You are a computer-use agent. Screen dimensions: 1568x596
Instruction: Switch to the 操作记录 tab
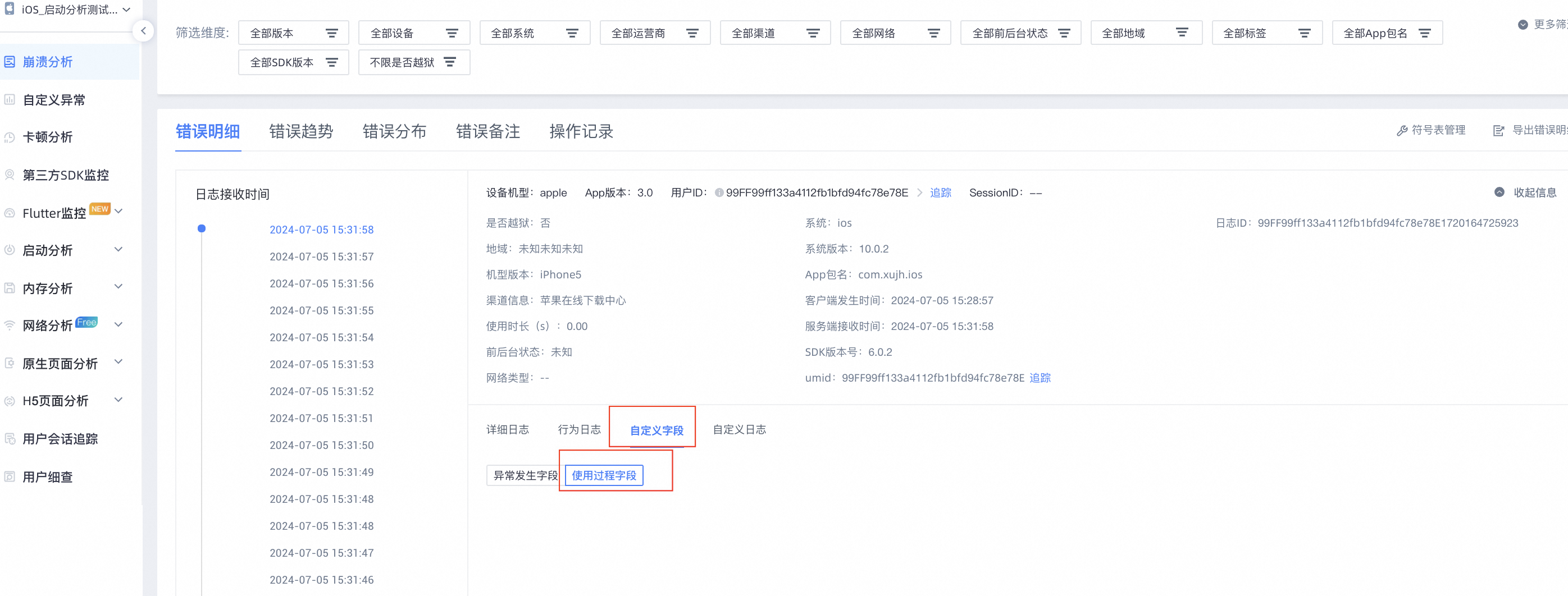(581, 131)
